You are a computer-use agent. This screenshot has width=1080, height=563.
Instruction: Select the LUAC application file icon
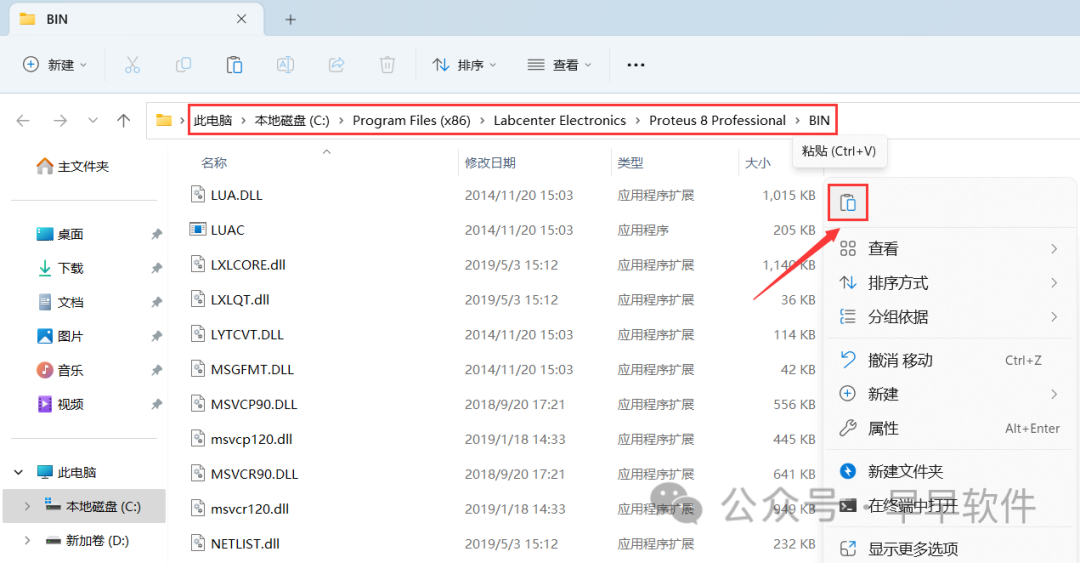pyautogui.click(x=198, y=229)
